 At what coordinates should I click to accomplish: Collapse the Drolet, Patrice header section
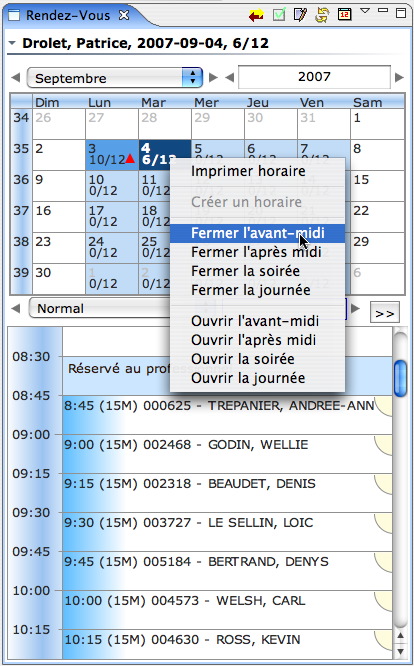12,43
